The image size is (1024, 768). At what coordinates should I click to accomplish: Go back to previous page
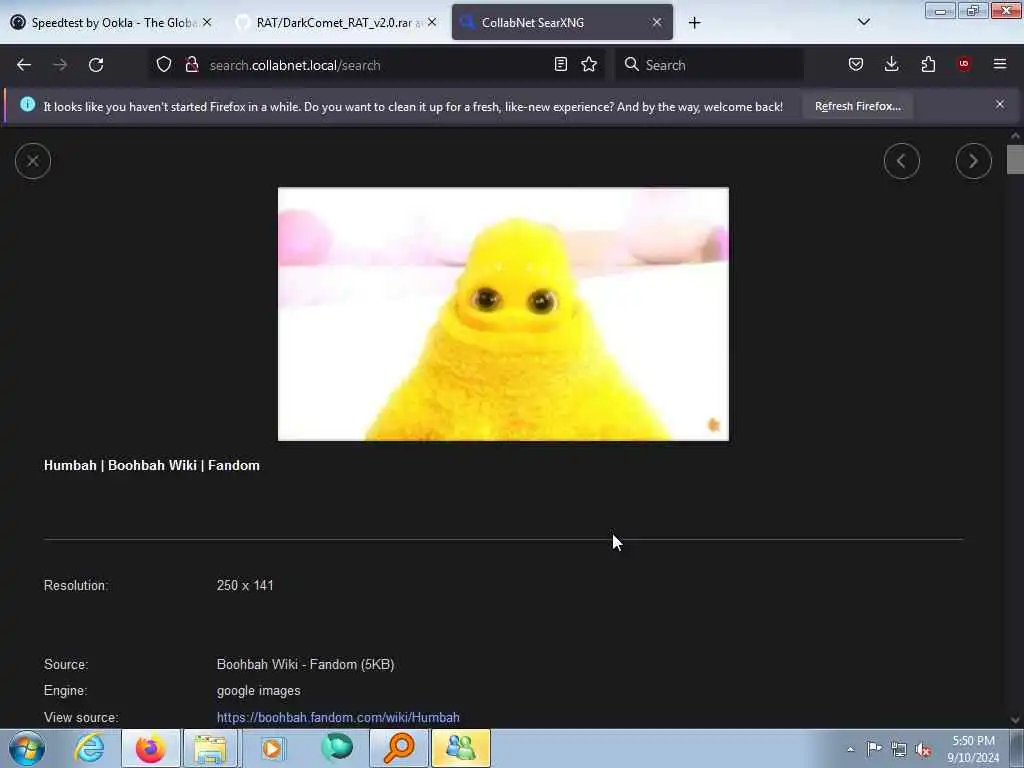coord(24,65)
